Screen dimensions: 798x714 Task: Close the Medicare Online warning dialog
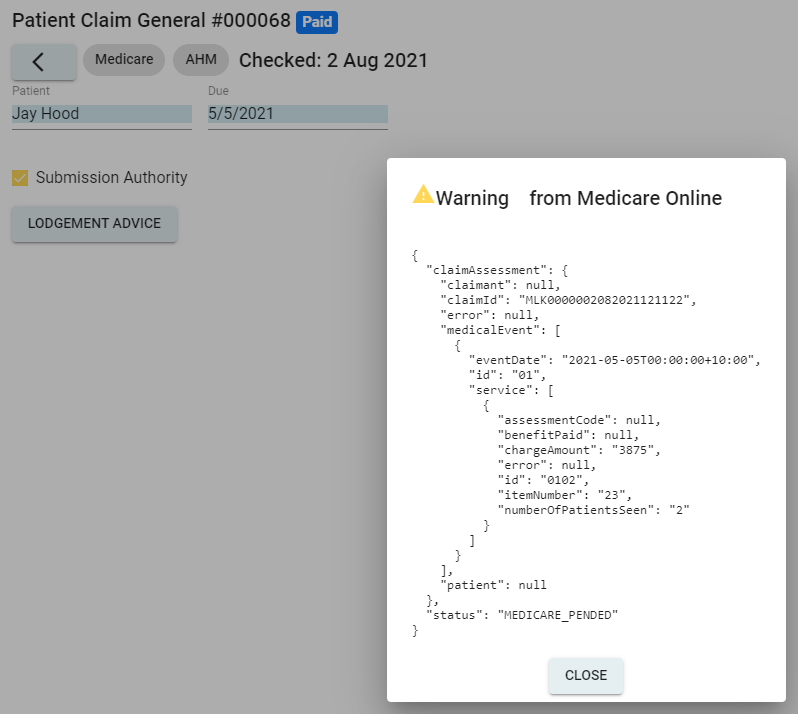pyautogui.click(x=586, y=675)
